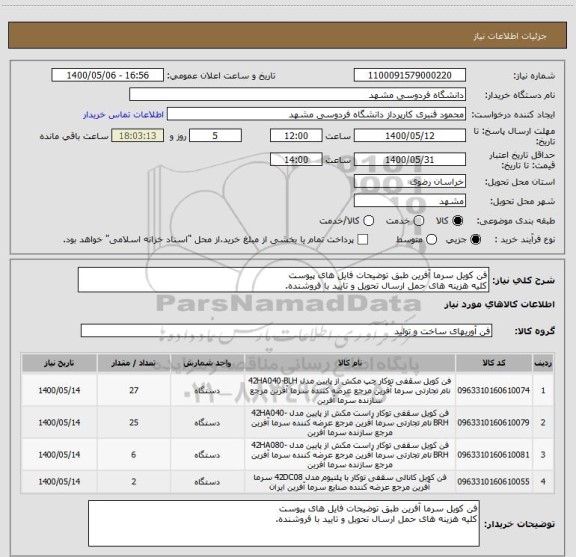Click the price validity time 14:00
The image size is (576, 557).
coord(296,159)
